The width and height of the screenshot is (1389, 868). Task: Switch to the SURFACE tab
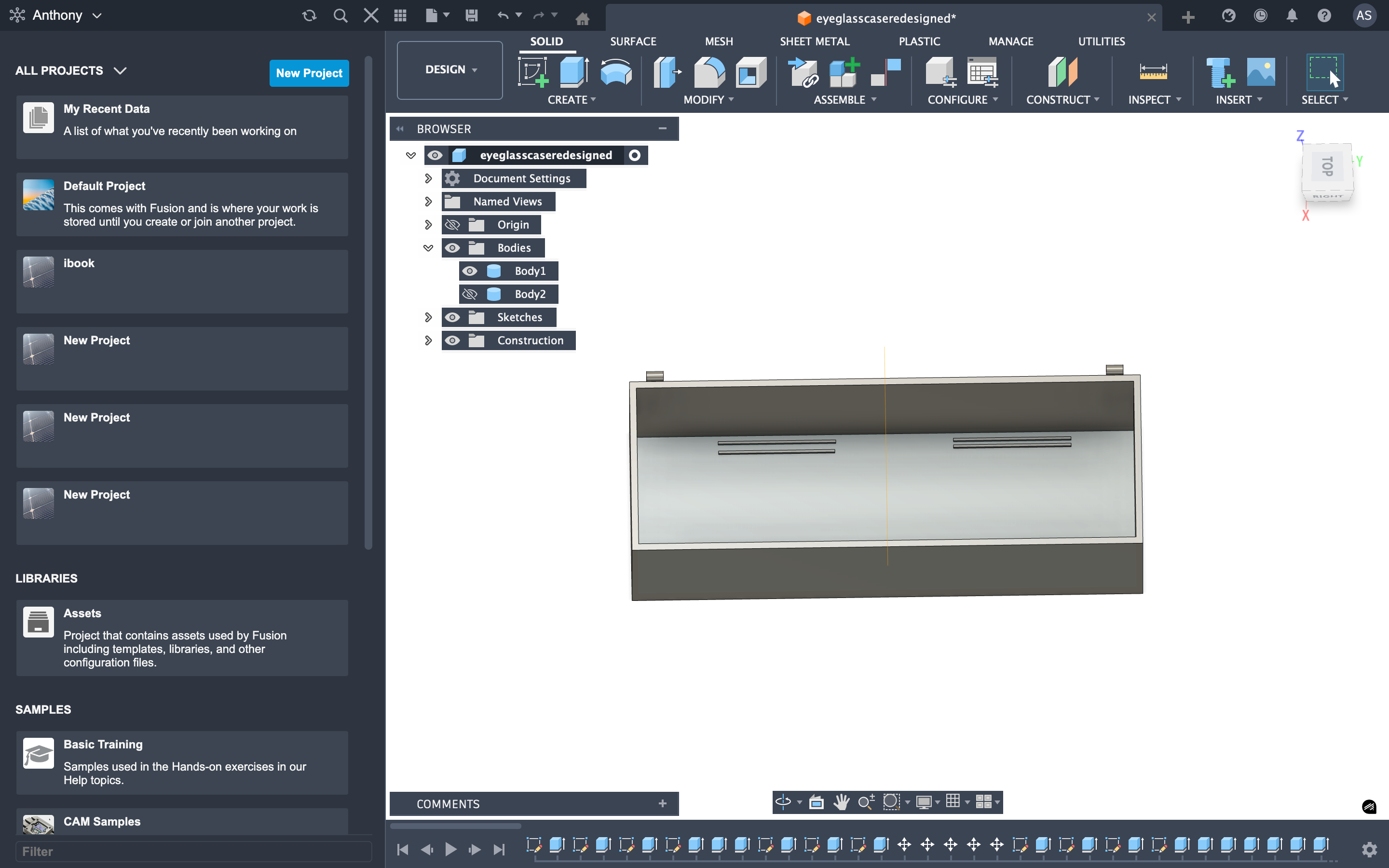(632, 41)
